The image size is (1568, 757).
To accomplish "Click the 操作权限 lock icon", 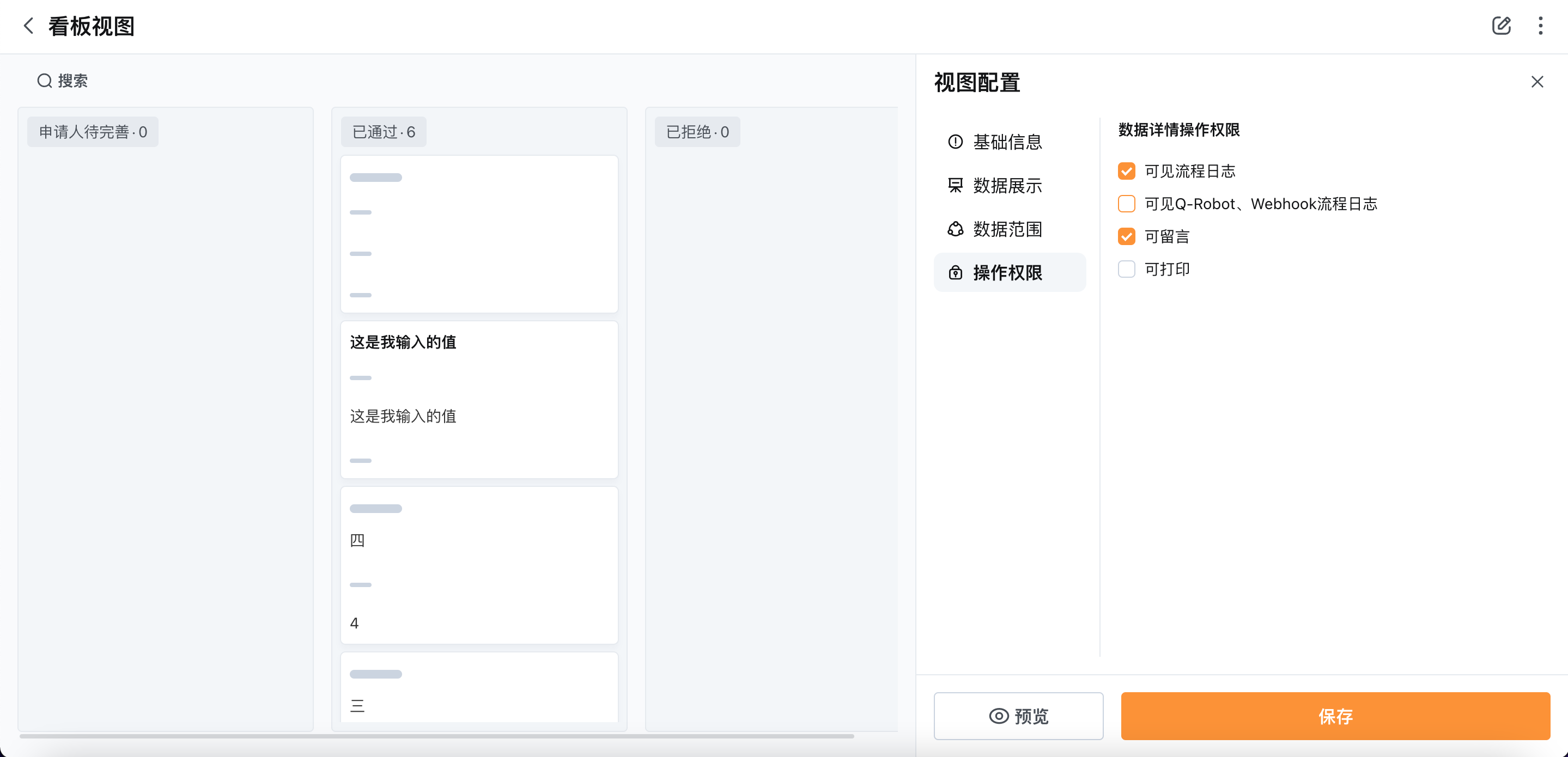I will (x=955, y=273).
